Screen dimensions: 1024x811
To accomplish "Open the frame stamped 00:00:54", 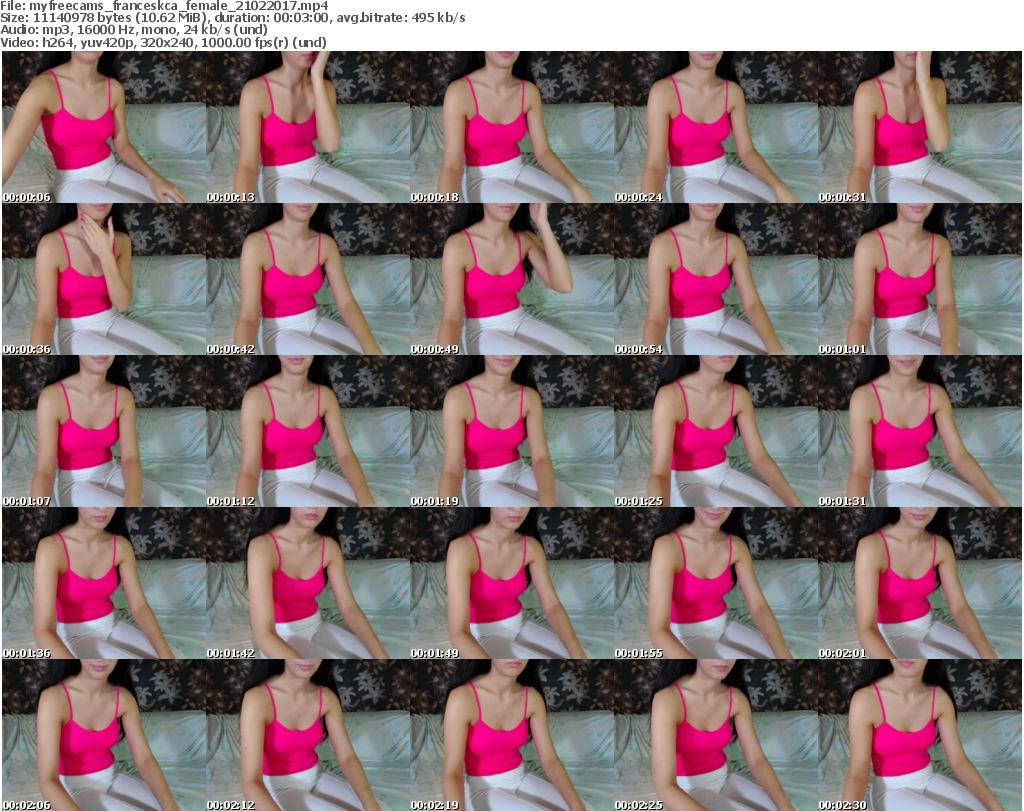I will tap(716, 279).
